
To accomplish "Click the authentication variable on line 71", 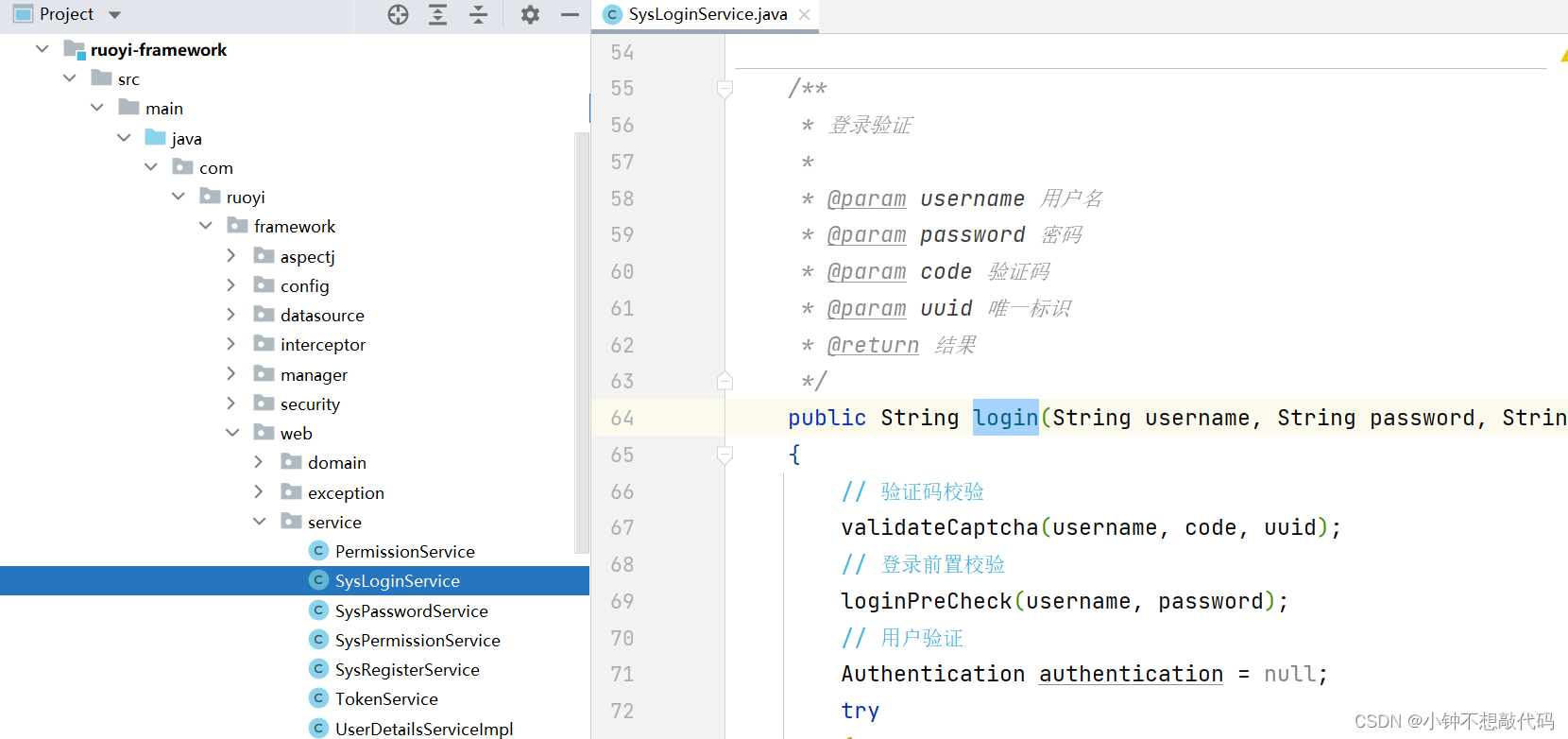I will coord(1131,674).
